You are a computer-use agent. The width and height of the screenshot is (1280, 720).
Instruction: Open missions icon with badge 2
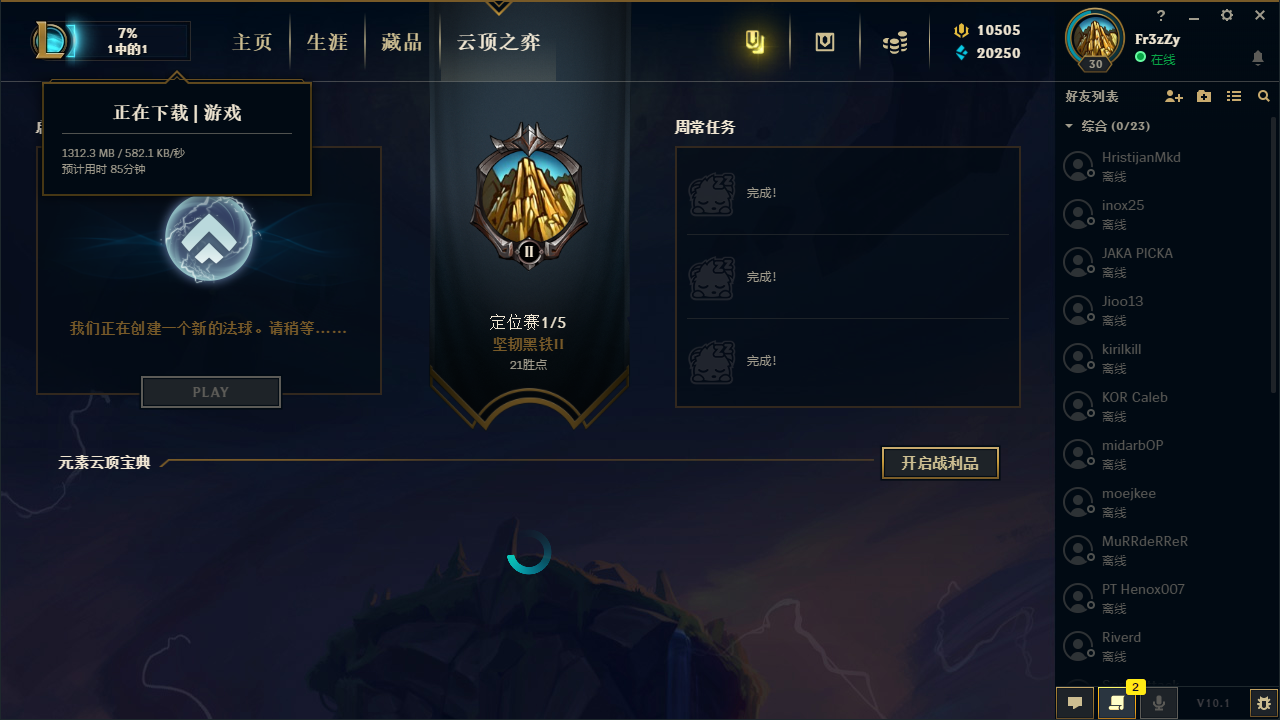pos(1117,703)
